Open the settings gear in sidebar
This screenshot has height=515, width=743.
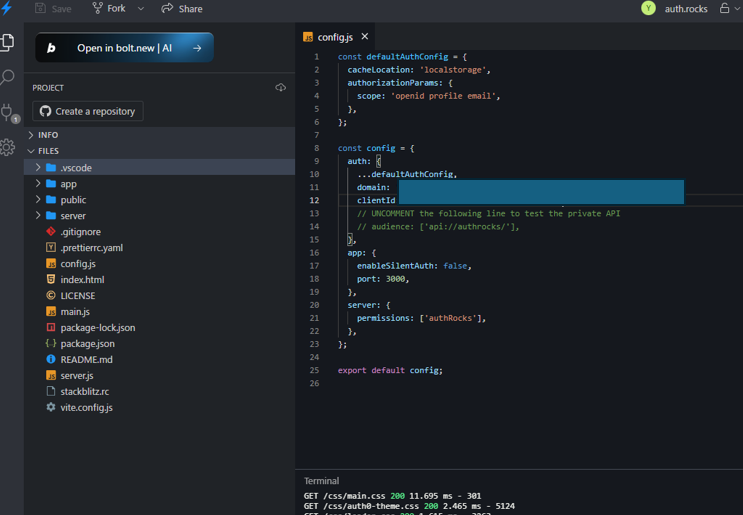[7, 147]
